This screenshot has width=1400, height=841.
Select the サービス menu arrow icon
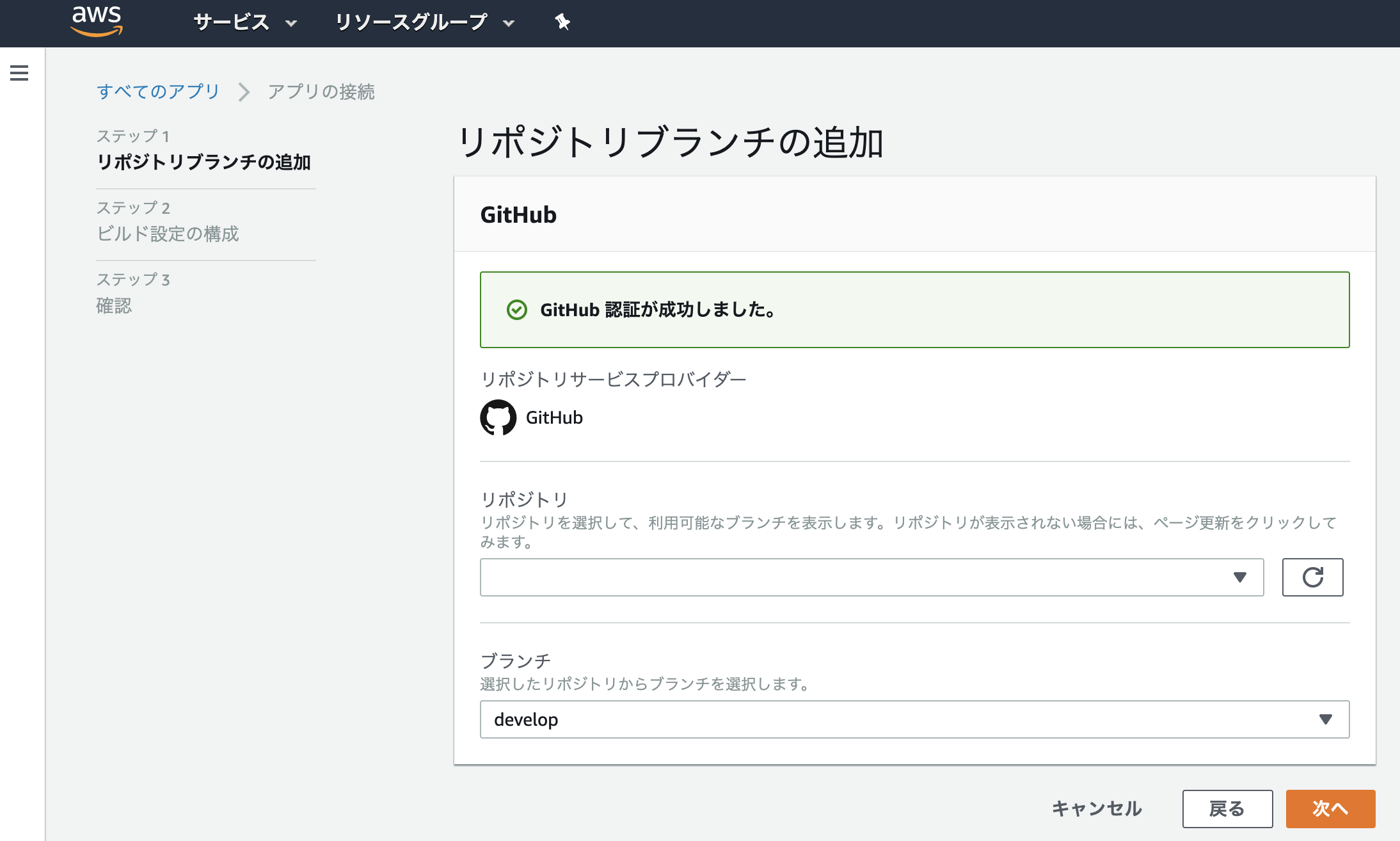click(x=292, y=23)
